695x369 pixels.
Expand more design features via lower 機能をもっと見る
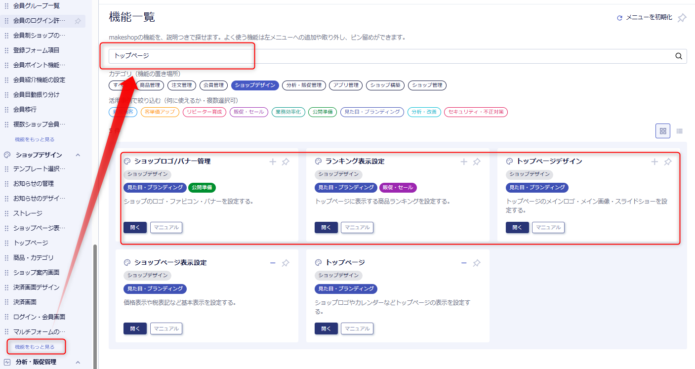tap(35, 347)
